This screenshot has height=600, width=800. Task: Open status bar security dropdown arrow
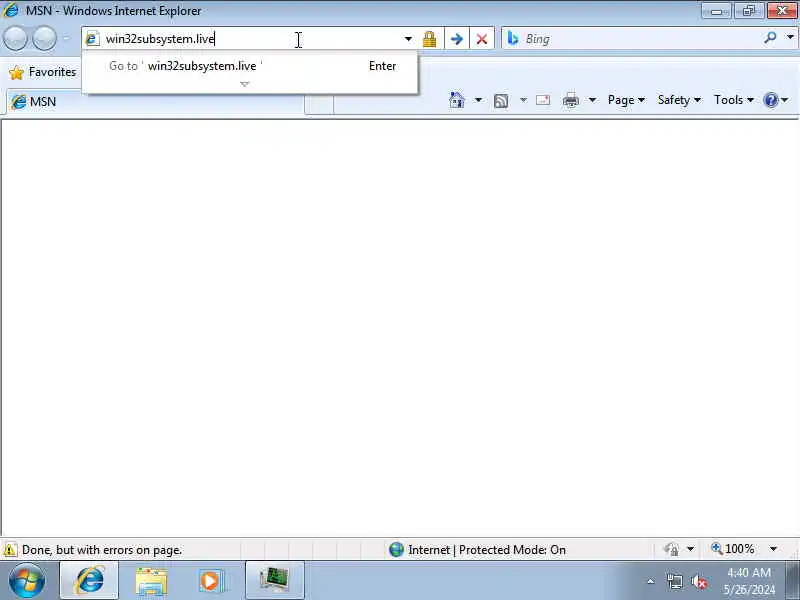pos(690,549)
